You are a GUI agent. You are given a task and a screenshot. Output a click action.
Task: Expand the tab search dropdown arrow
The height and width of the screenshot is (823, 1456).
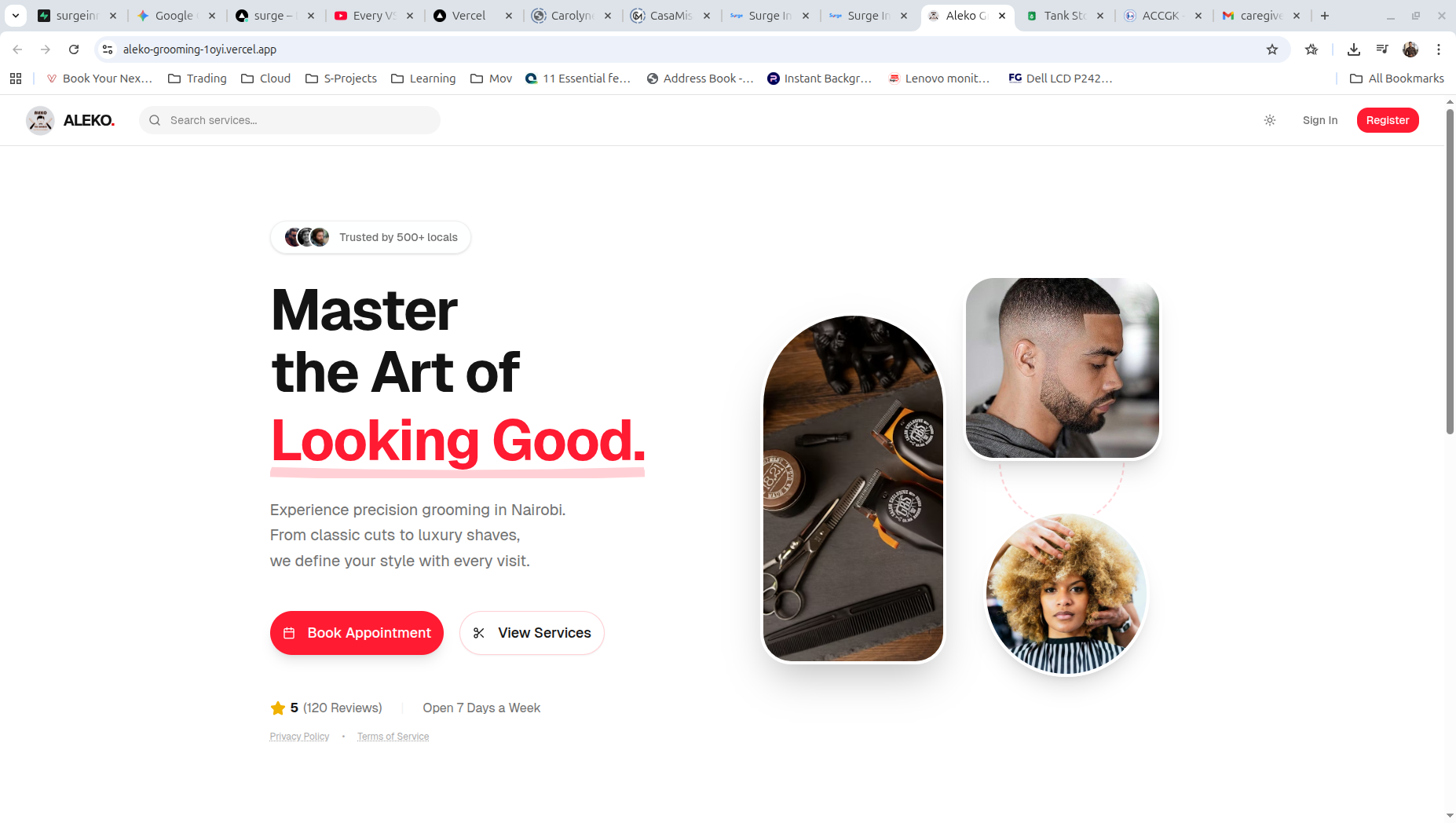coord(16,16)
